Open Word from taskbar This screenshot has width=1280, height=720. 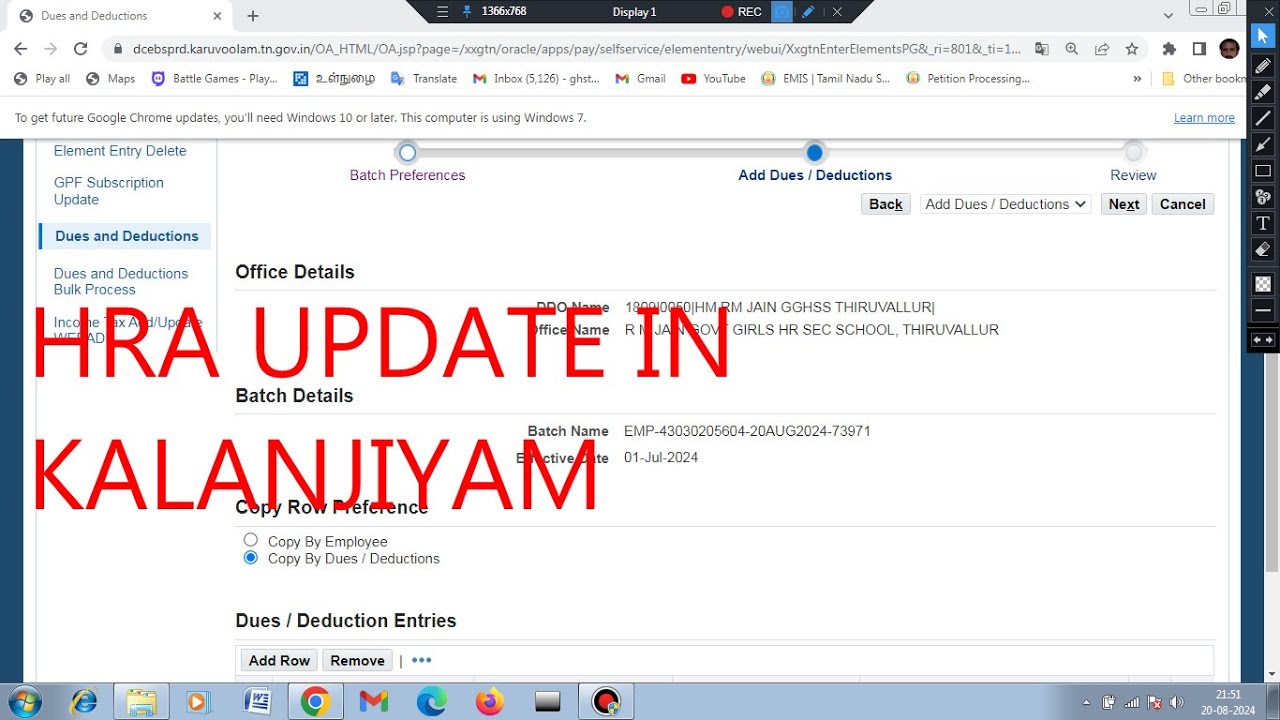coord(257,702)
